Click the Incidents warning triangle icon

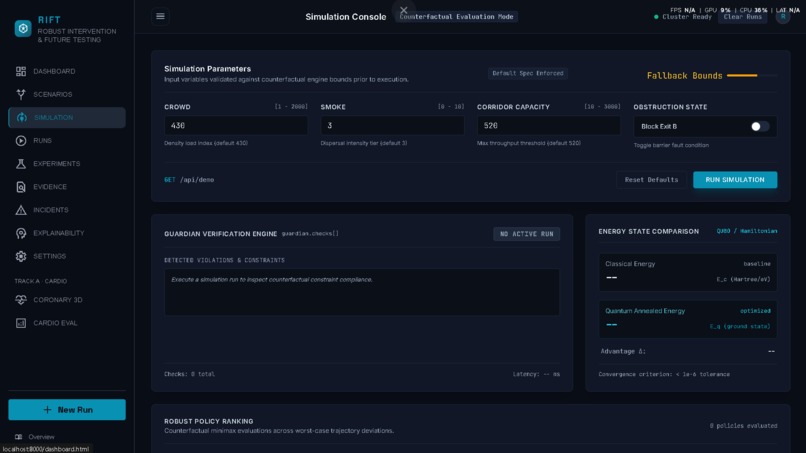pyautogui.click(x=21, y=210)
